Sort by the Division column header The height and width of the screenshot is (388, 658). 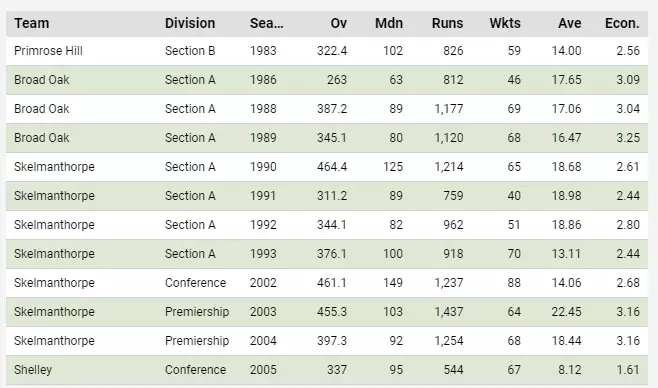point(190,23)
